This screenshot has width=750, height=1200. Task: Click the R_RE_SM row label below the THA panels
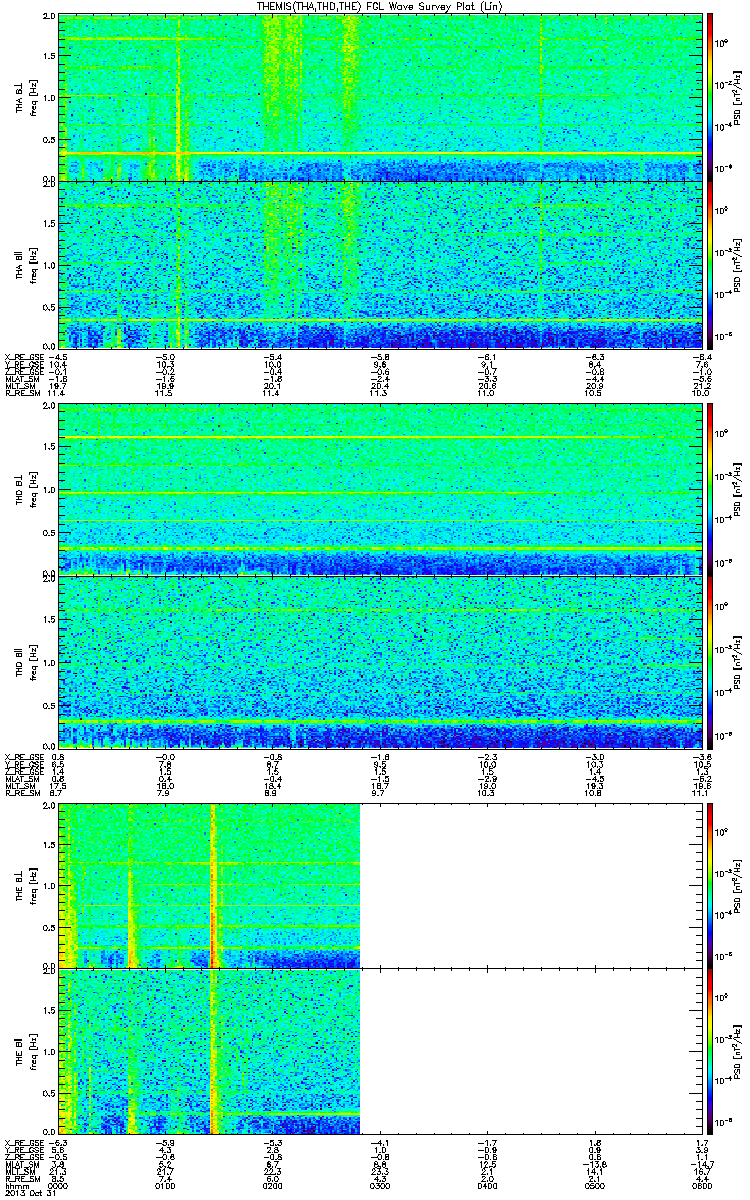[21, 396]
